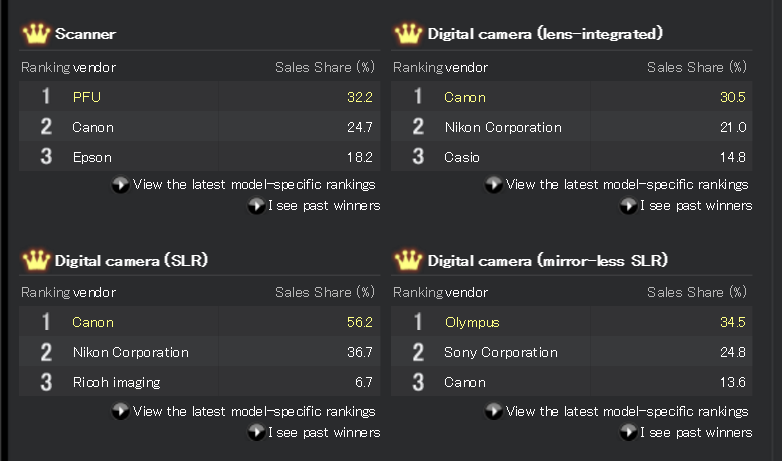This screenshot has height=461, width=782.
Task: View model-specific rankings for mirror-less SLR
Action: [x=626, y=411]
